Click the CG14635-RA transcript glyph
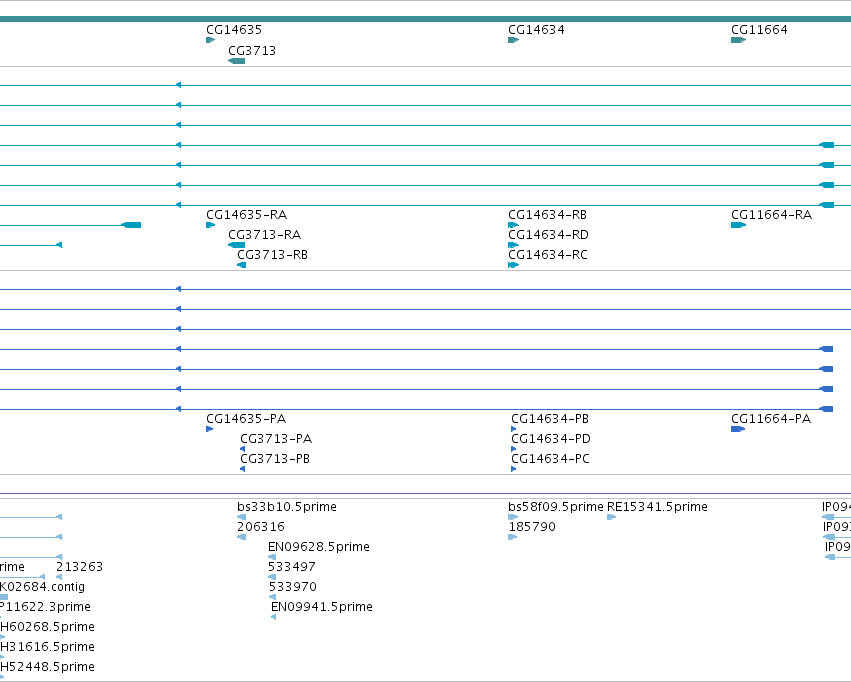 [x=211, y=225]
